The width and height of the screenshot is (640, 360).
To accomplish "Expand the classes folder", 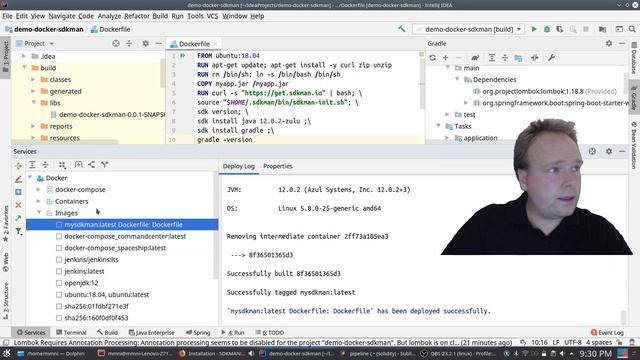I will [33, 80].
